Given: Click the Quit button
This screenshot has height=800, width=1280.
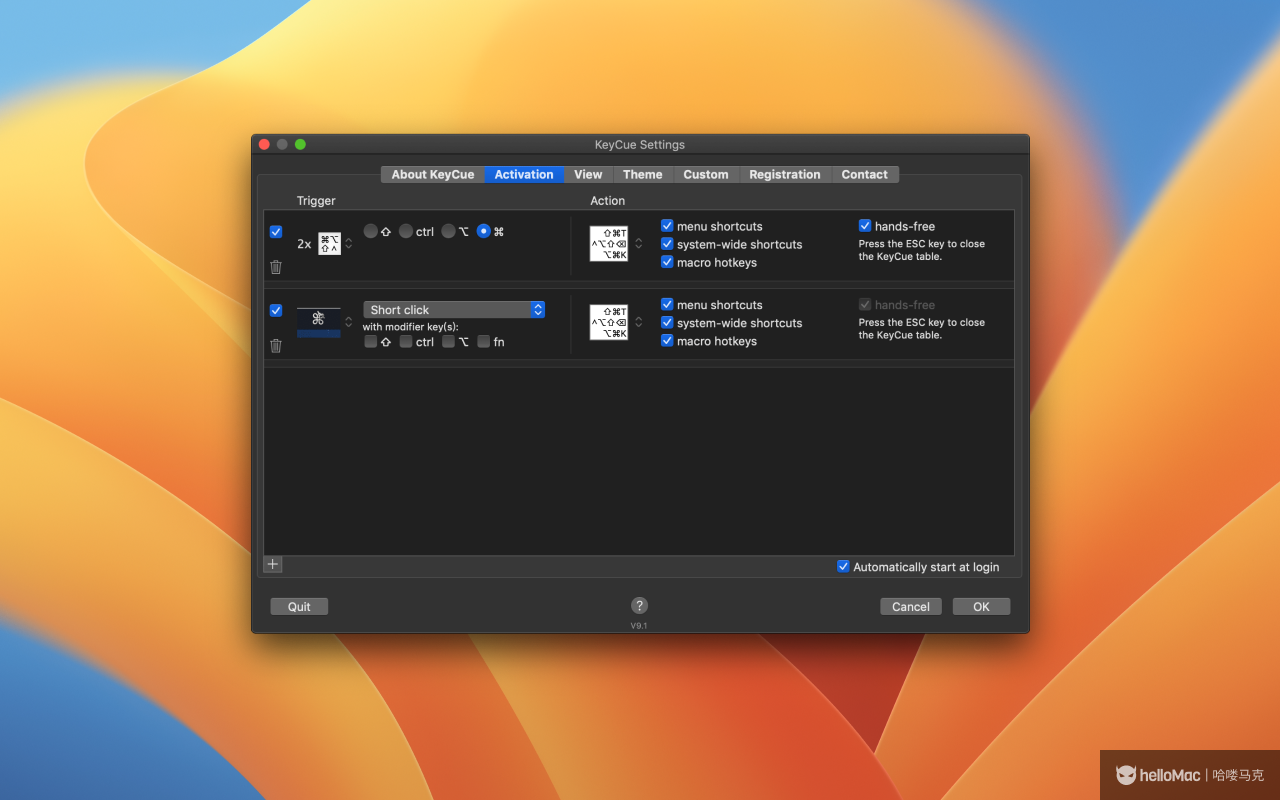Looking at the screenshot, I should coord(299,607).
